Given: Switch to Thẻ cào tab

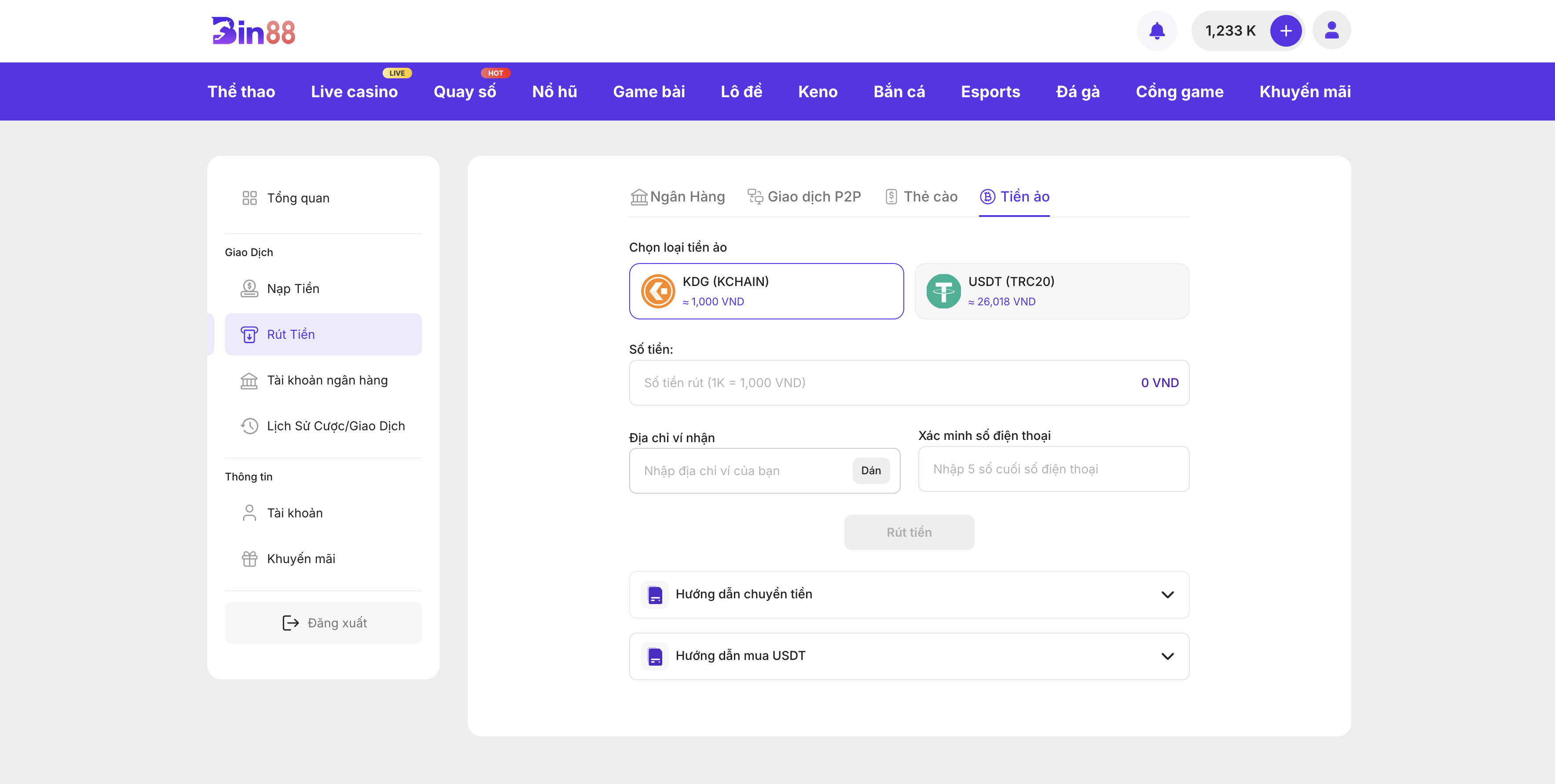Looking at the screenshot, I should coord(921,197).
